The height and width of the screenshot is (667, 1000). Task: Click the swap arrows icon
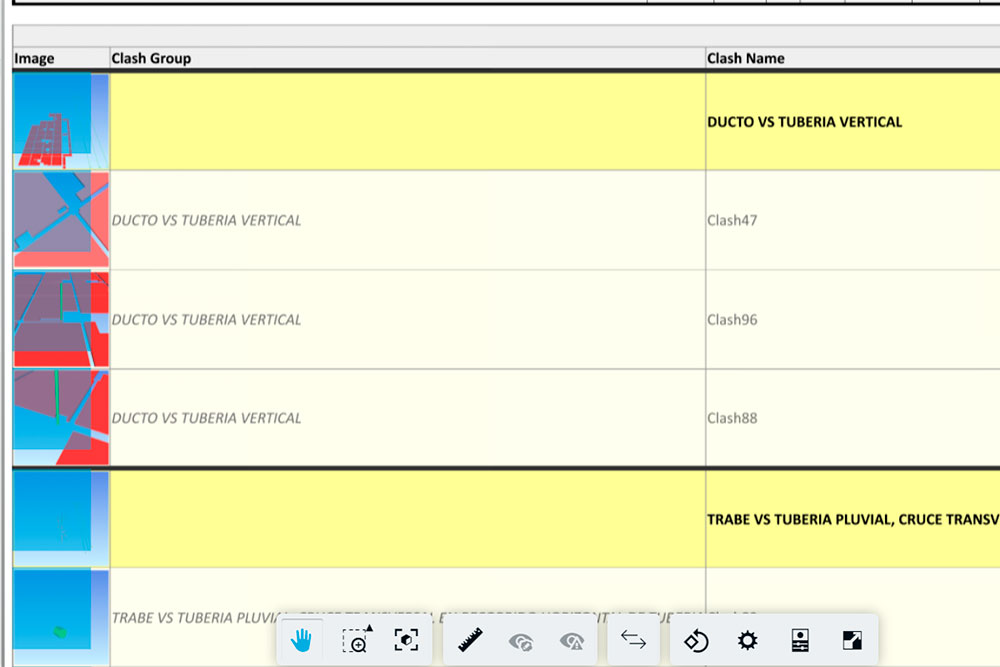tap(633, 641)
